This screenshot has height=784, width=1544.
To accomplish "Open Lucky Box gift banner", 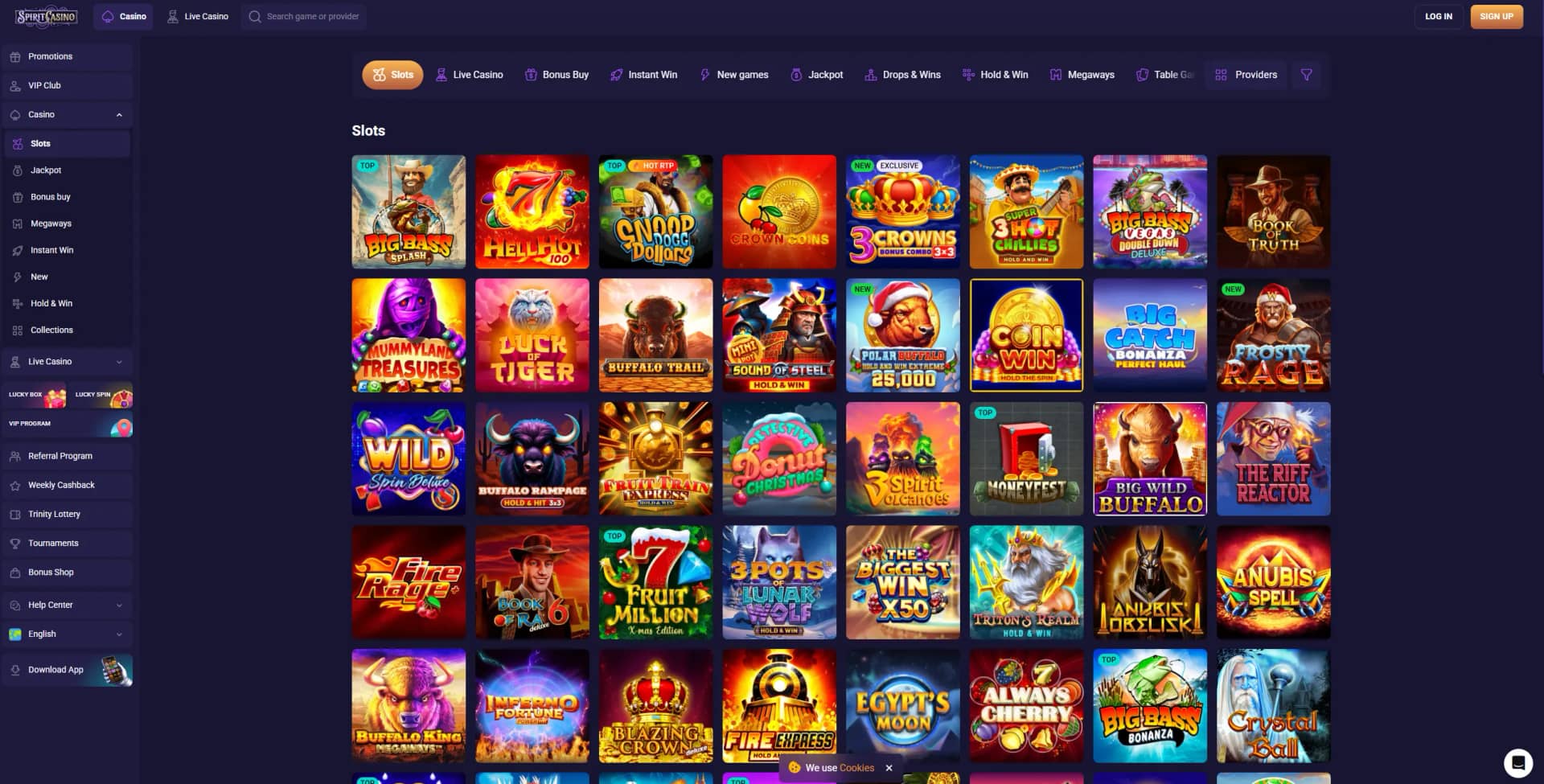I will pos(35,395).
